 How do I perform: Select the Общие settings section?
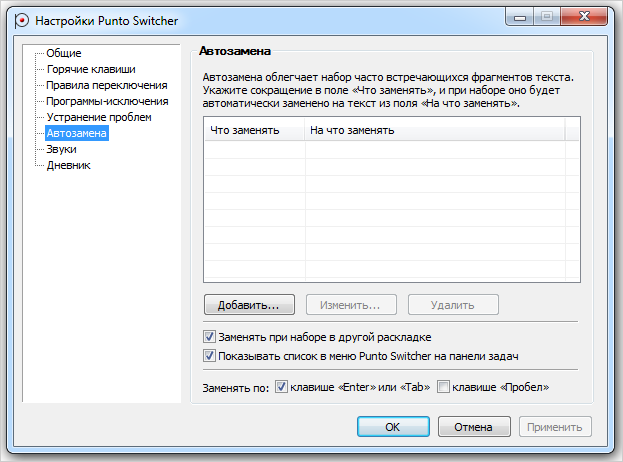pyautogui.click(x=64, y=53)
